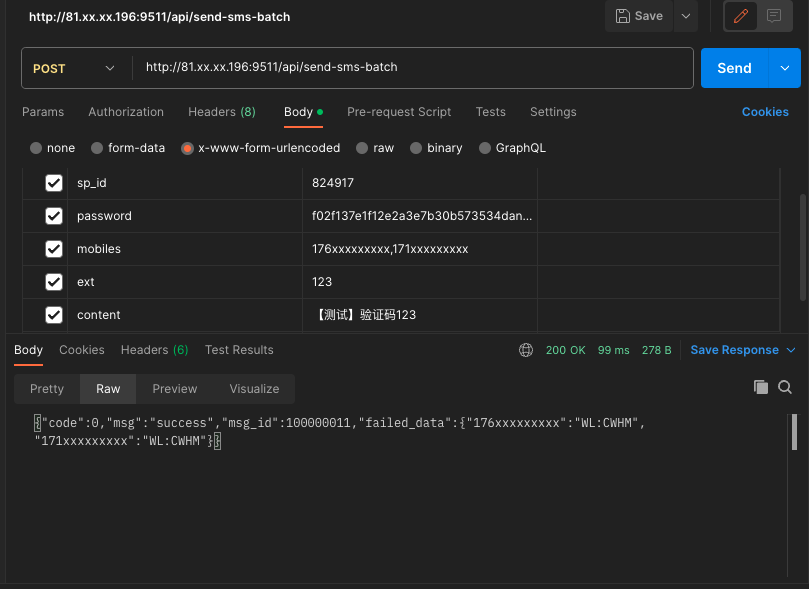Expand the Save options arrow
Screen dimensions: 809x589
tap(685, 16)
